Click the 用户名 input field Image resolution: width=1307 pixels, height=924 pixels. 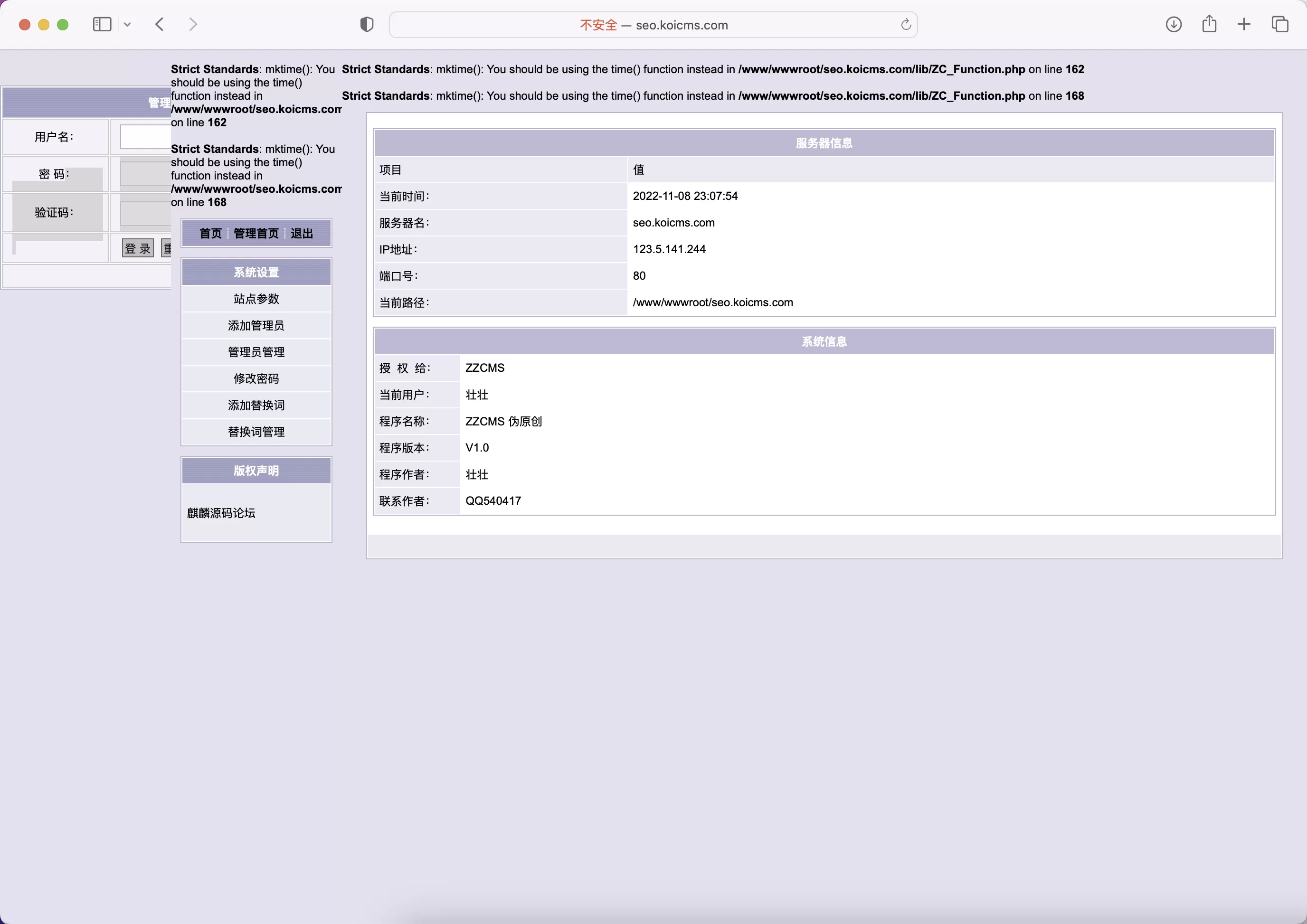(x=145, y=137)
